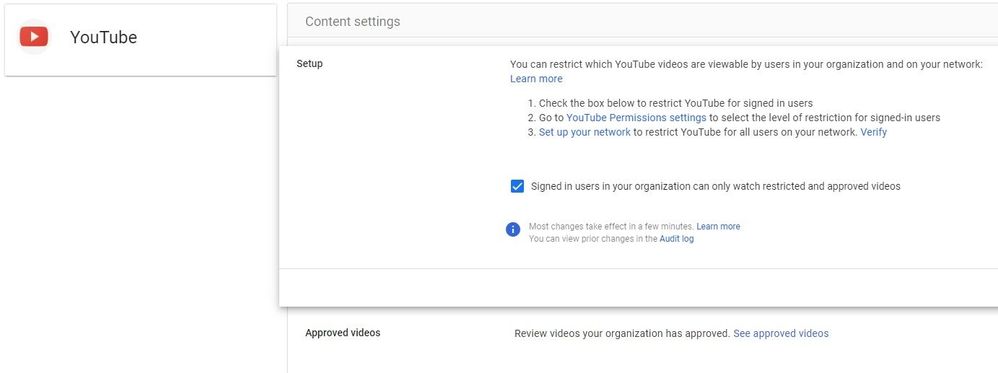The image size is (998, 373).
Task: Click step 1 'Check the box below' text
Action: [x=676, y=103]
